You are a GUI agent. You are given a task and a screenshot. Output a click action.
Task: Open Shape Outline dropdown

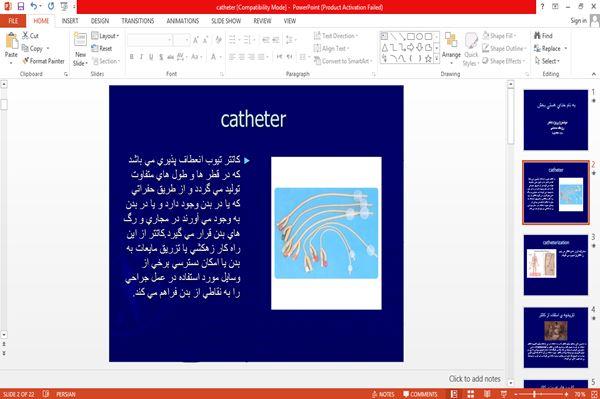click(504, 49)
